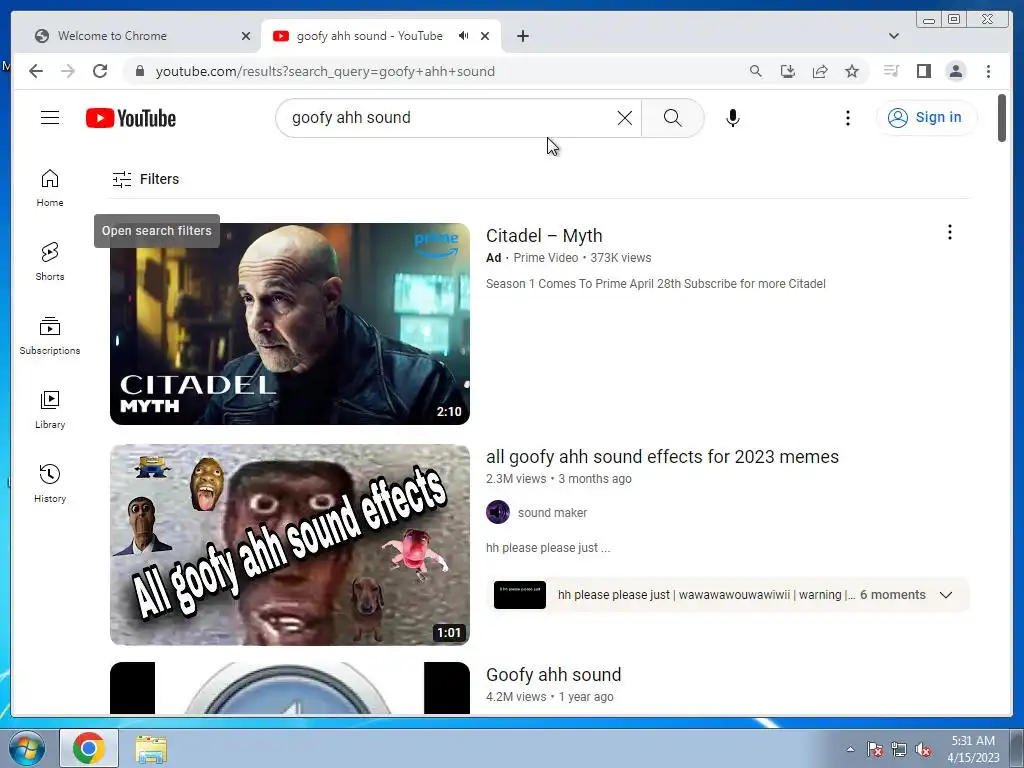The width and height of the screenshot is (1024, 768).
Task: Open all goofy ahh sound effects title
Action: click(x=662, y=456)
